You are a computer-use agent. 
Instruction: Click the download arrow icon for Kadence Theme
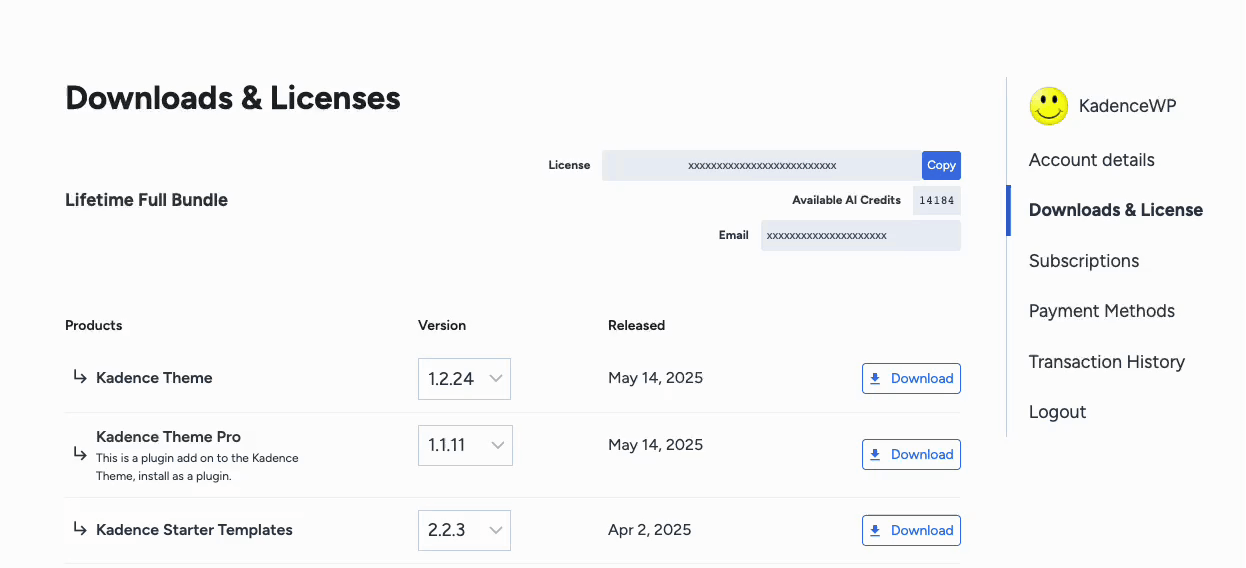[x=875, y=378]
